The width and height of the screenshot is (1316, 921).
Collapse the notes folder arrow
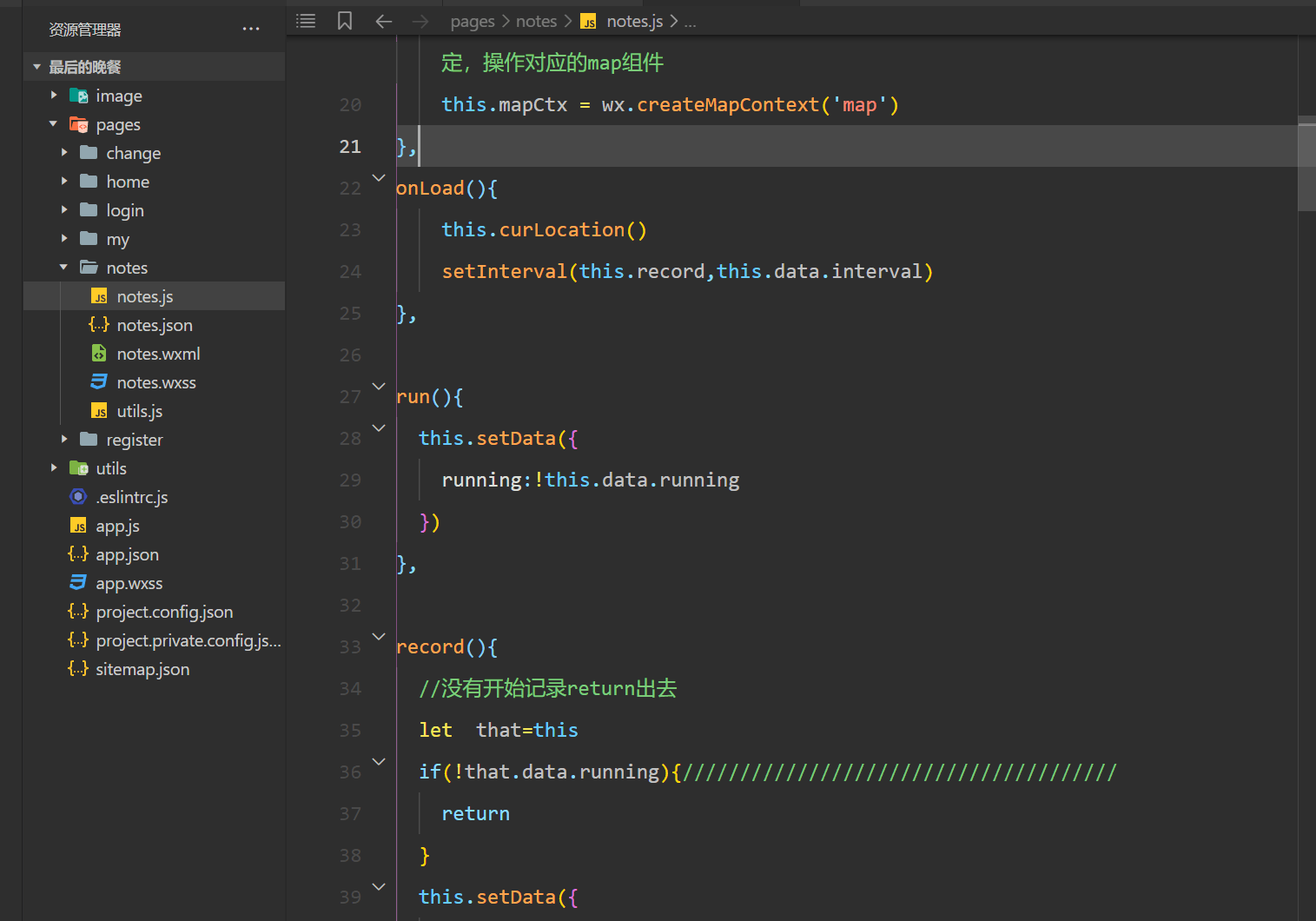click(64, 268)
